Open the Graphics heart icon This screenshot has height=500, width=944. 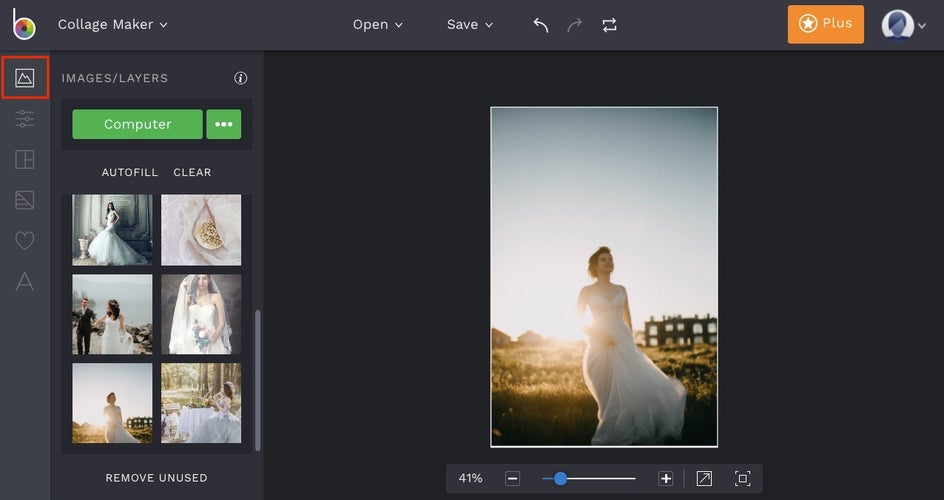tap(25, 241)
